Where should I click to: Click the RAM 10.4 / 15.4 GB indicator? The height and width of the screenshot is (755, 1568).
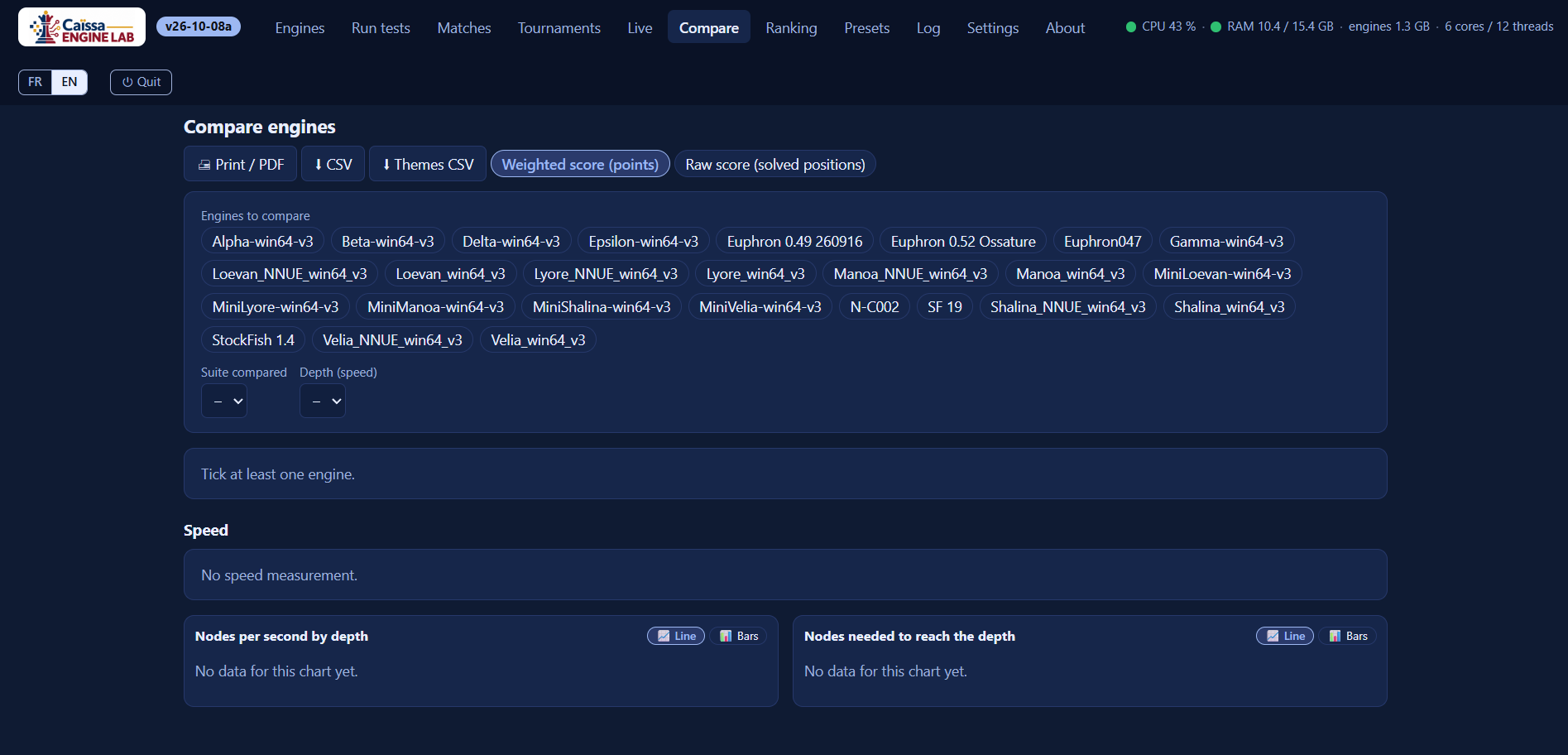[1273, 26]
